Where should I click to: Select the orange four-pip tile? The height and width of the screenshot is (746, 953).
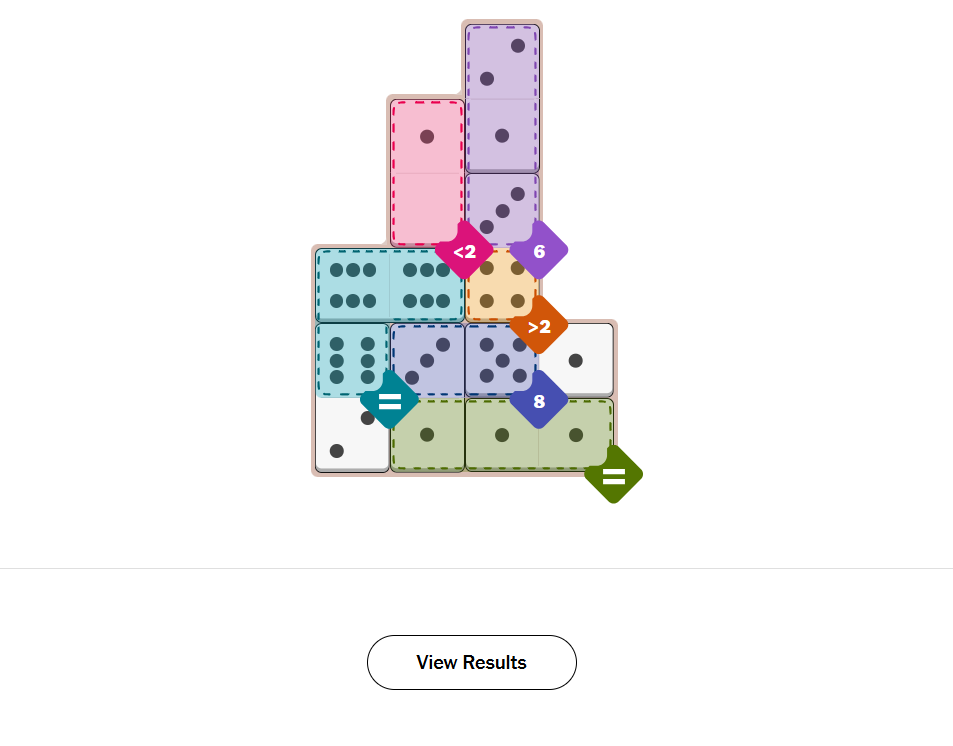(x=502, y=284)
